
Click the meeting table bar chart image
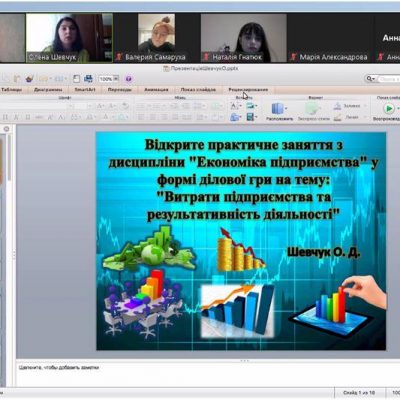click(x=143, y=303)
